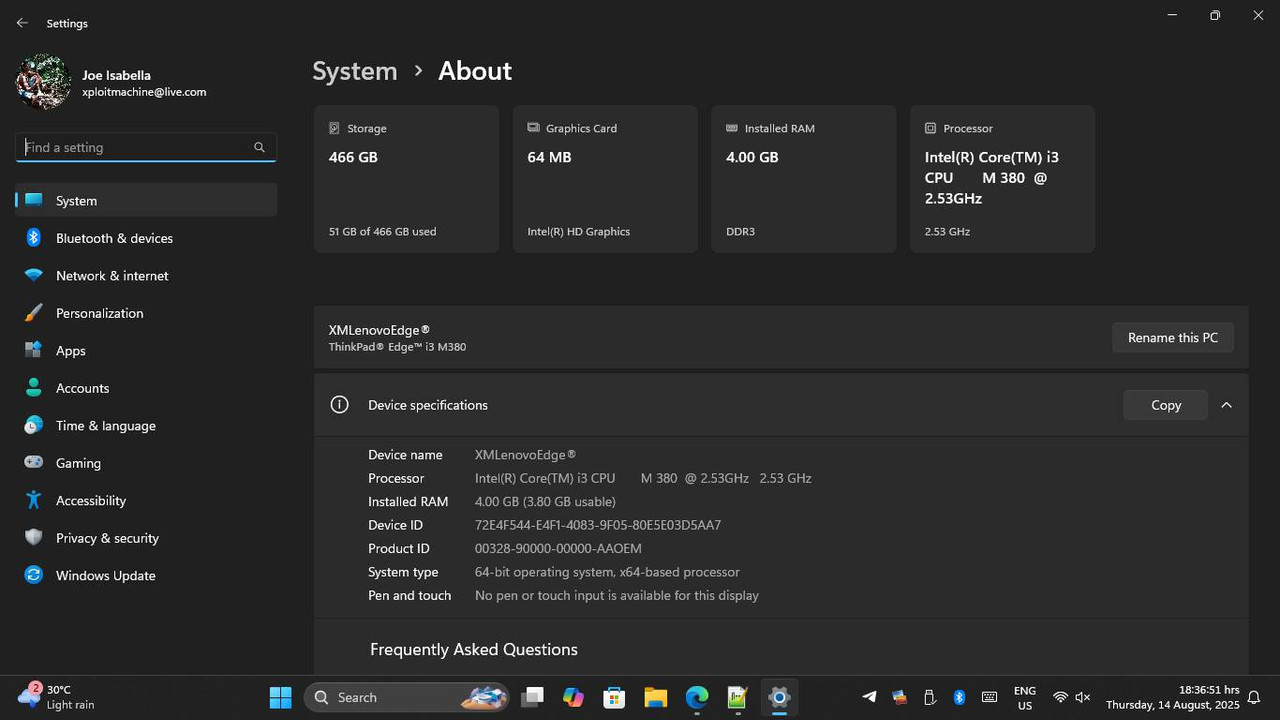Click the Device name value XMLenovoEdge® in specifications
1280x720 pixels.
coord(525,455)
